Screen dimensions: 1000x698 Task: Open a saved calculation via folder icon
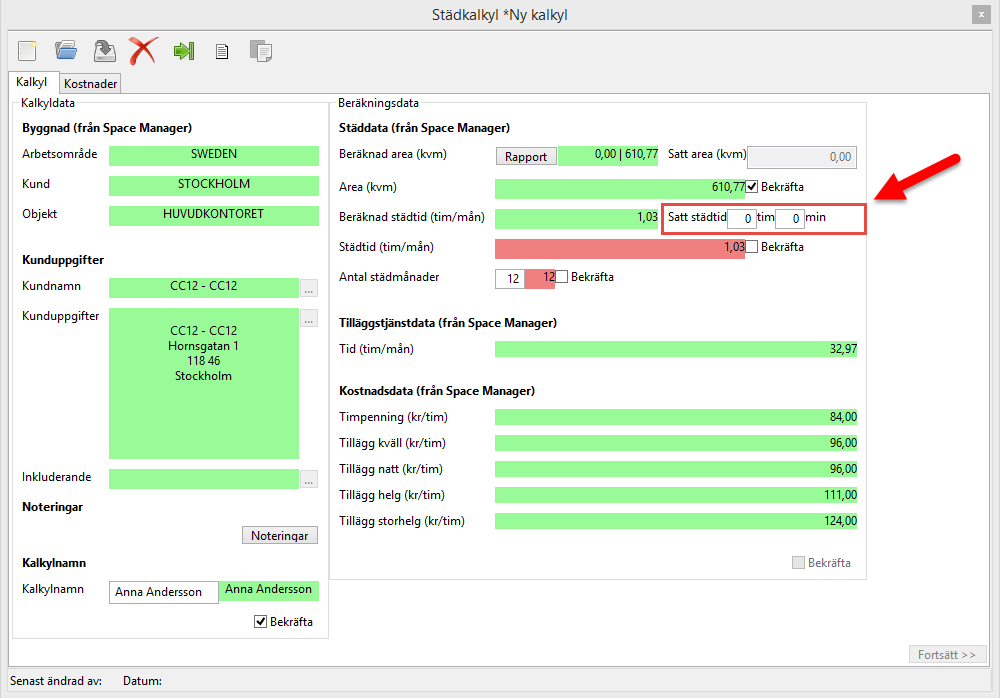(66, 50)
